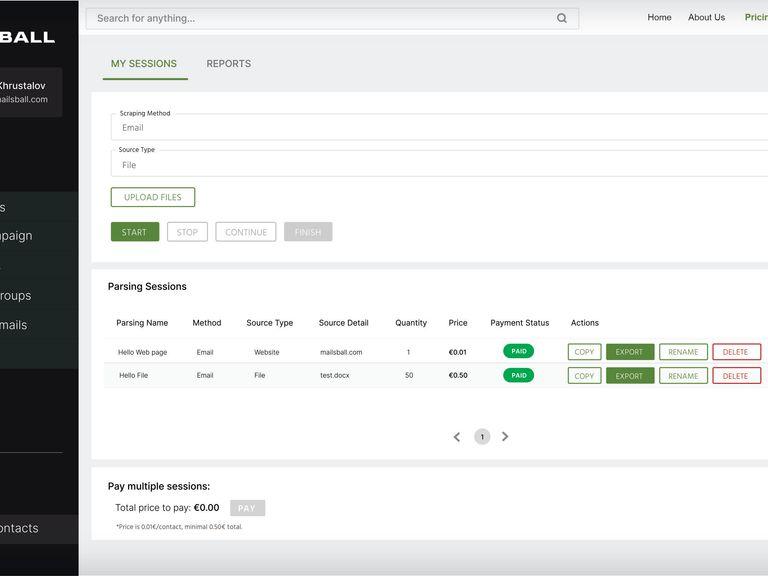Click PAID badge for Hello File
Viewport: 768px width, 576px height.
coord(519,375)
